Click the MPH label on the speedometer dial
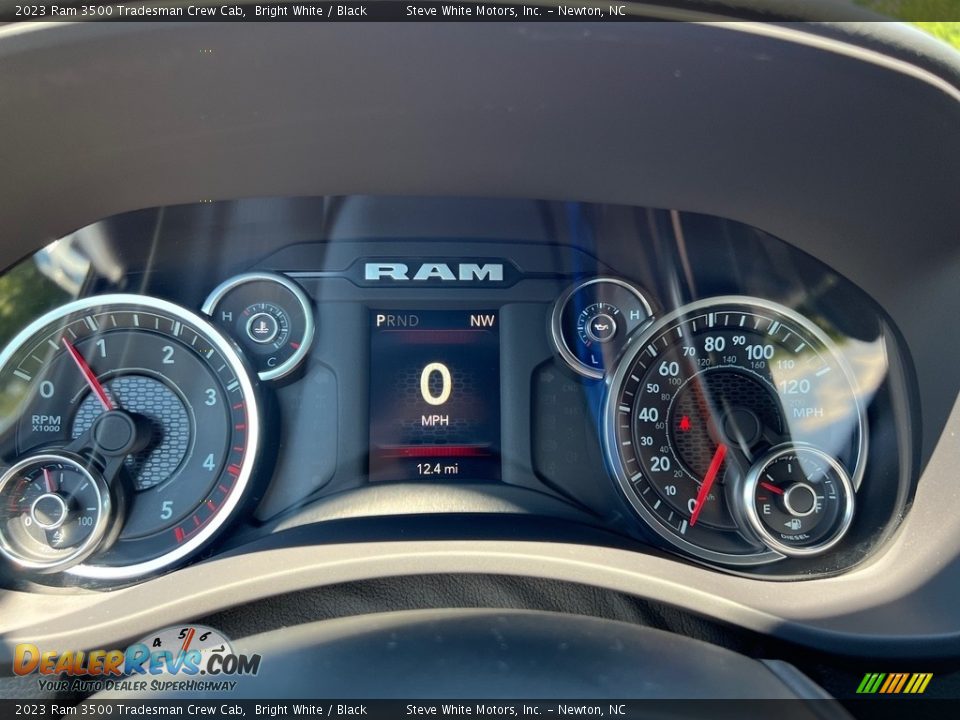The image size is (960, 720). 808,413
